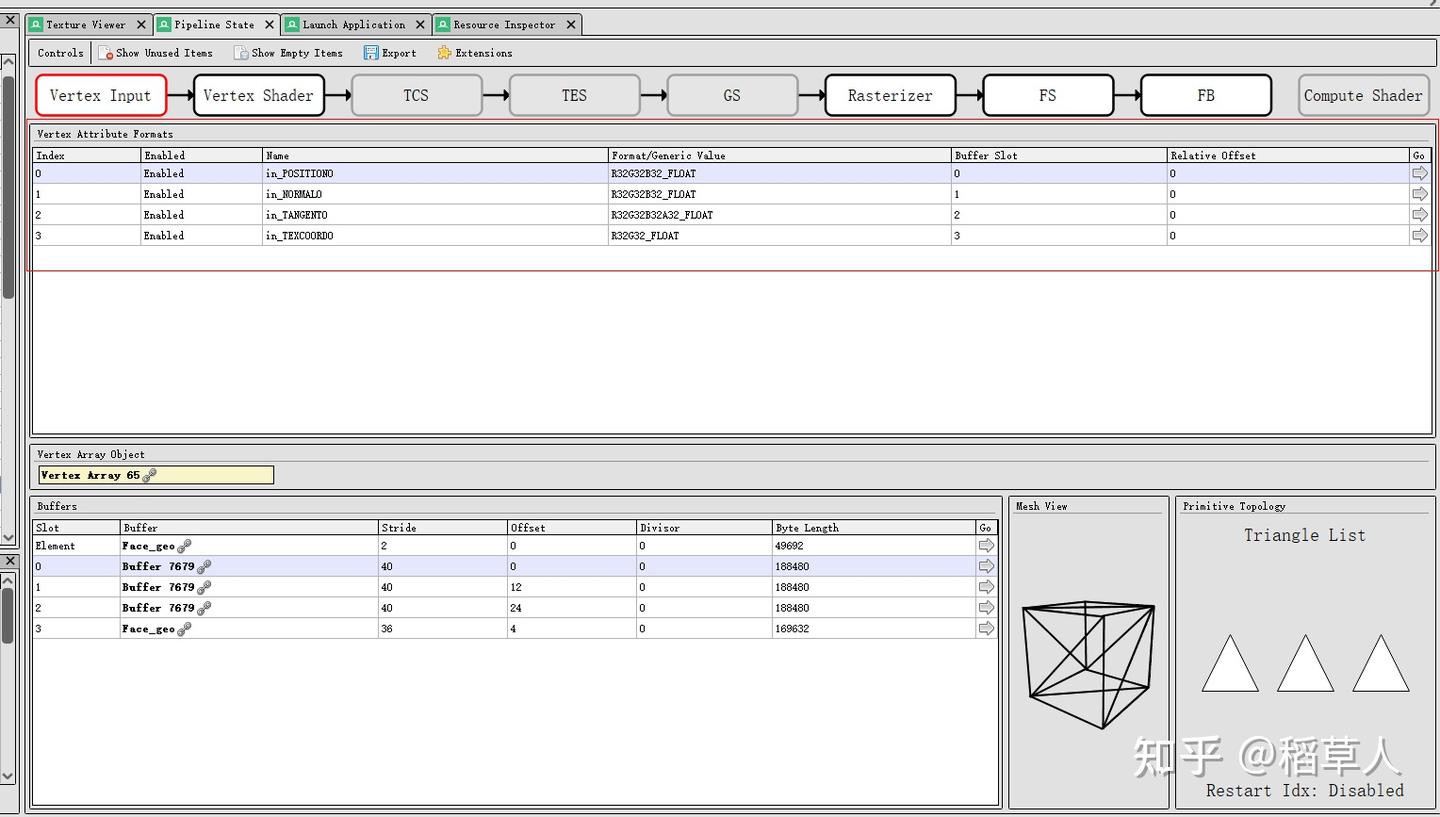Sort buffers by Stride column header

coord(443,527)
